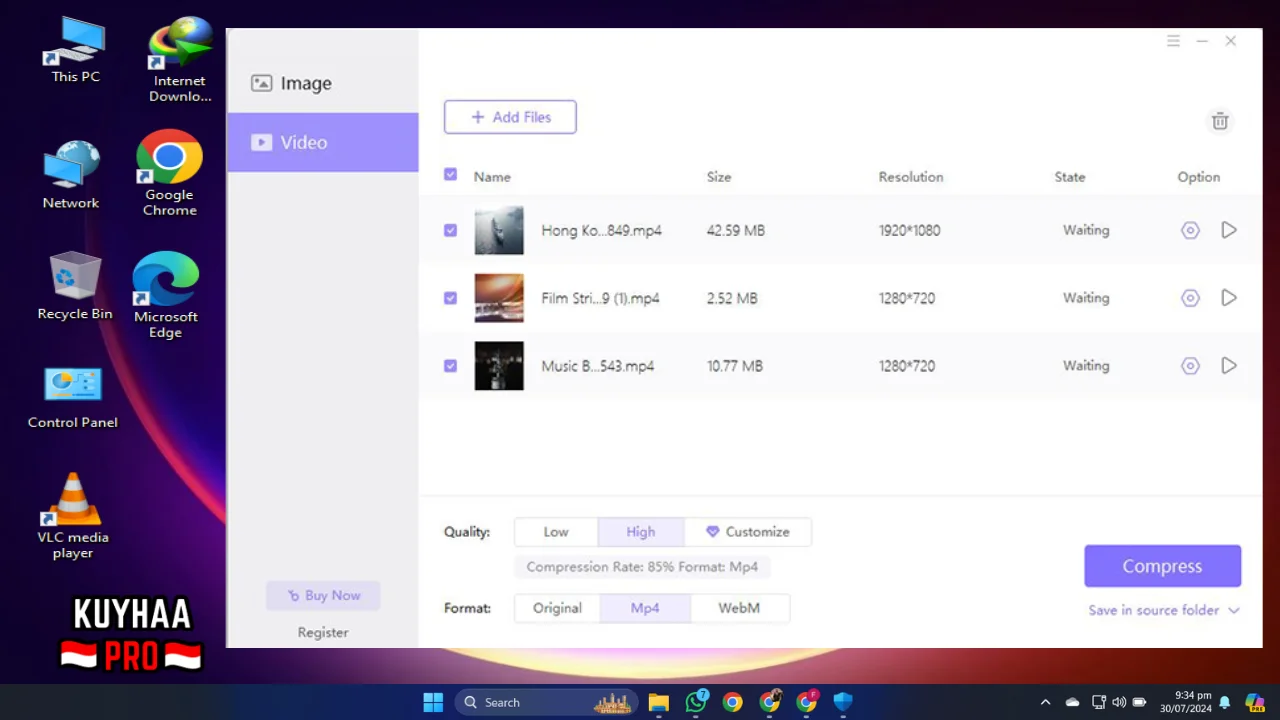Click the trash delete icon
The image size is (1280, 720).
1220,121
